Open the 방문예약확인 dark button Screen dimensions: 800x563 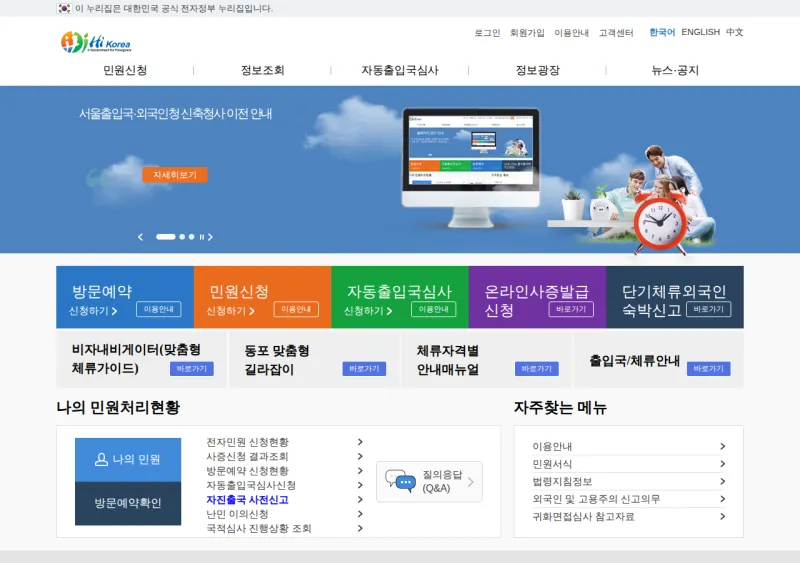128,503
